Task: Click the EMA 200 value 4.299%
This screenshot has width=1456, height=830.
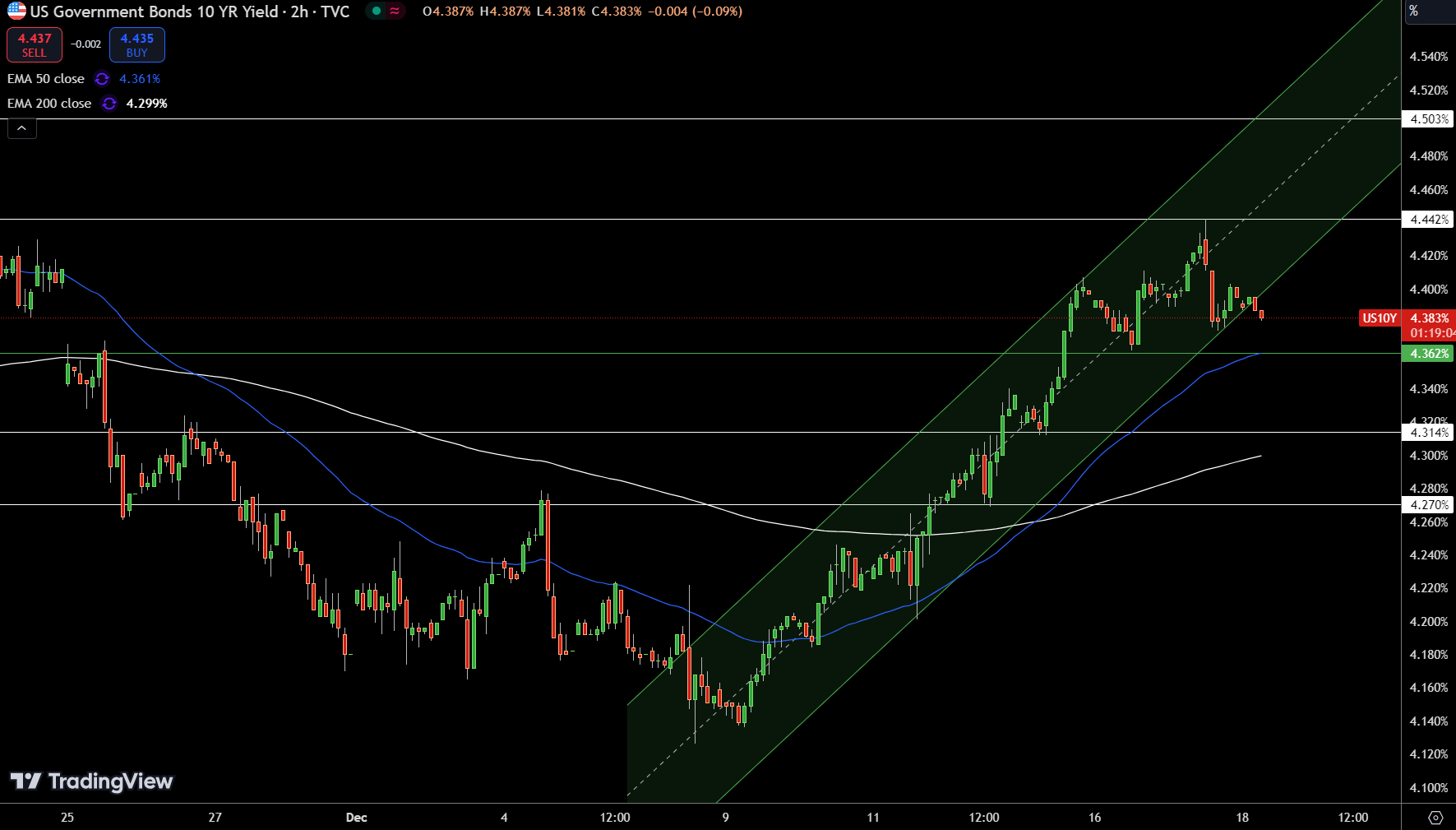Action: point(147,104)
